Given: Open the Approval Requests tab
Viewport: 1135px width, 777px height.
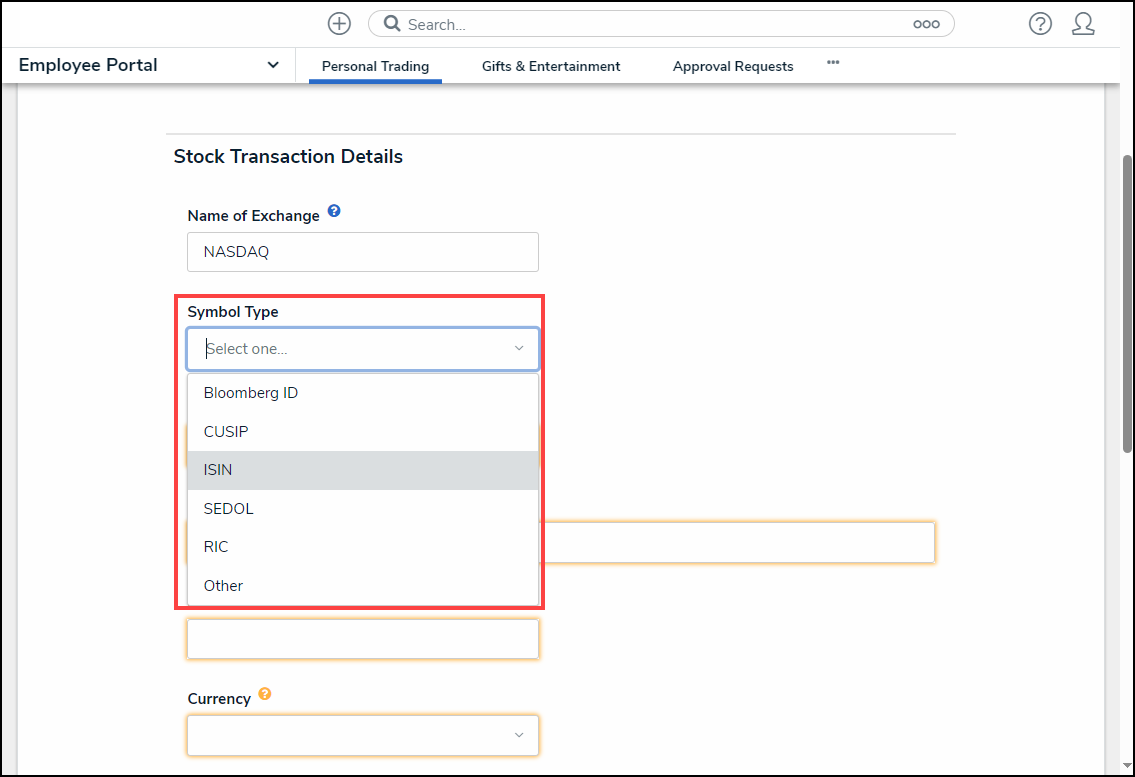Looking at the screenshot, I should click(x=733, y=66).
